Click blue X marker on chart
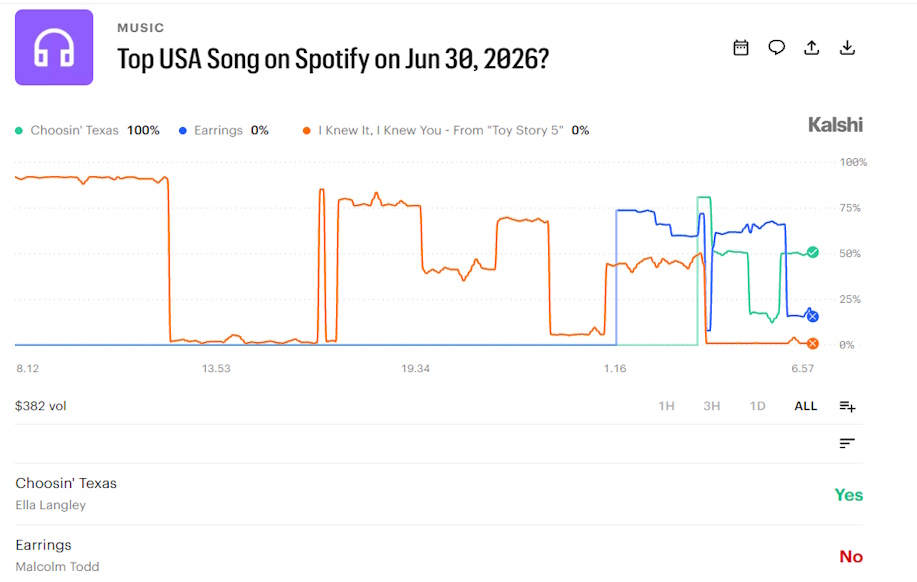This screenshot has height=582, width=917. pyautogui.click(x=812, y=316)
